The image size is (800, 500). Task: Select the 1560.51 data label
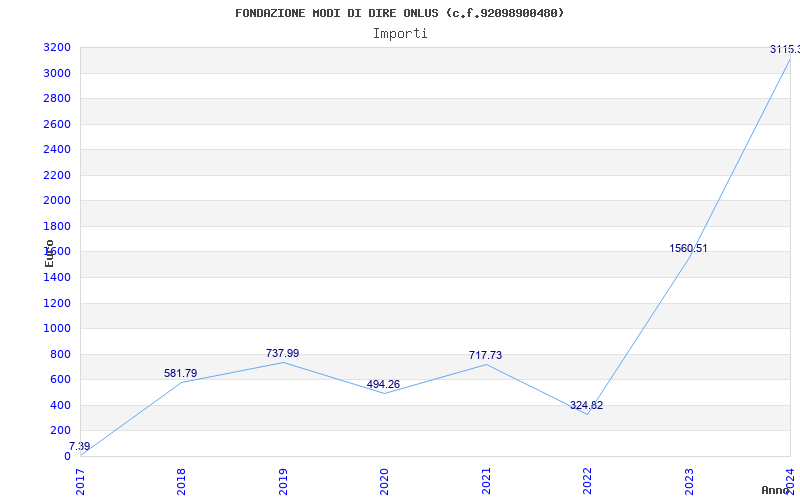pos(688,248)
